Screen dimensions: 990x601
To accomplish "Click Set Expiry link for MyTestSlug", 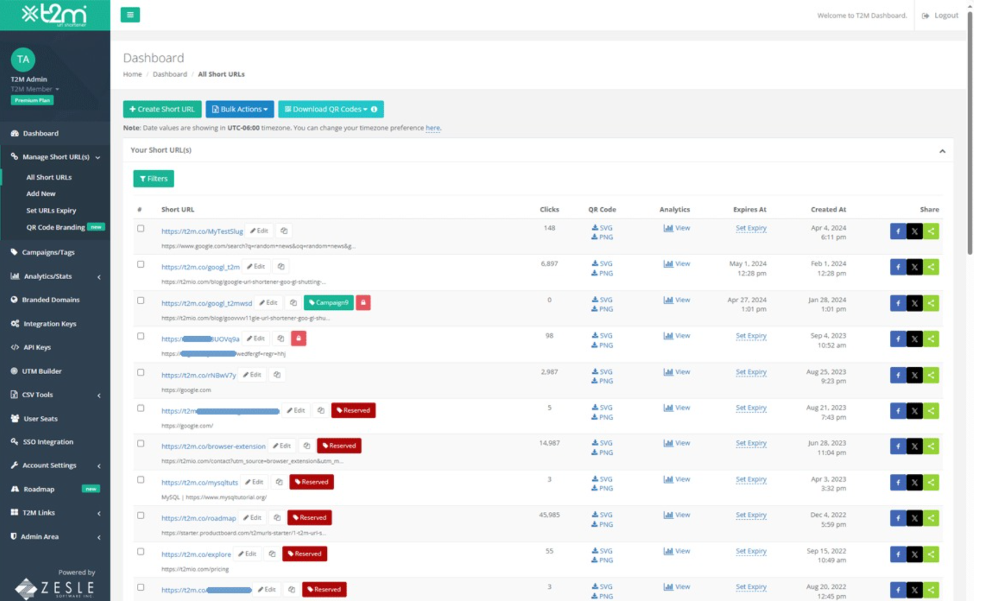I will (x=751, y=228).
